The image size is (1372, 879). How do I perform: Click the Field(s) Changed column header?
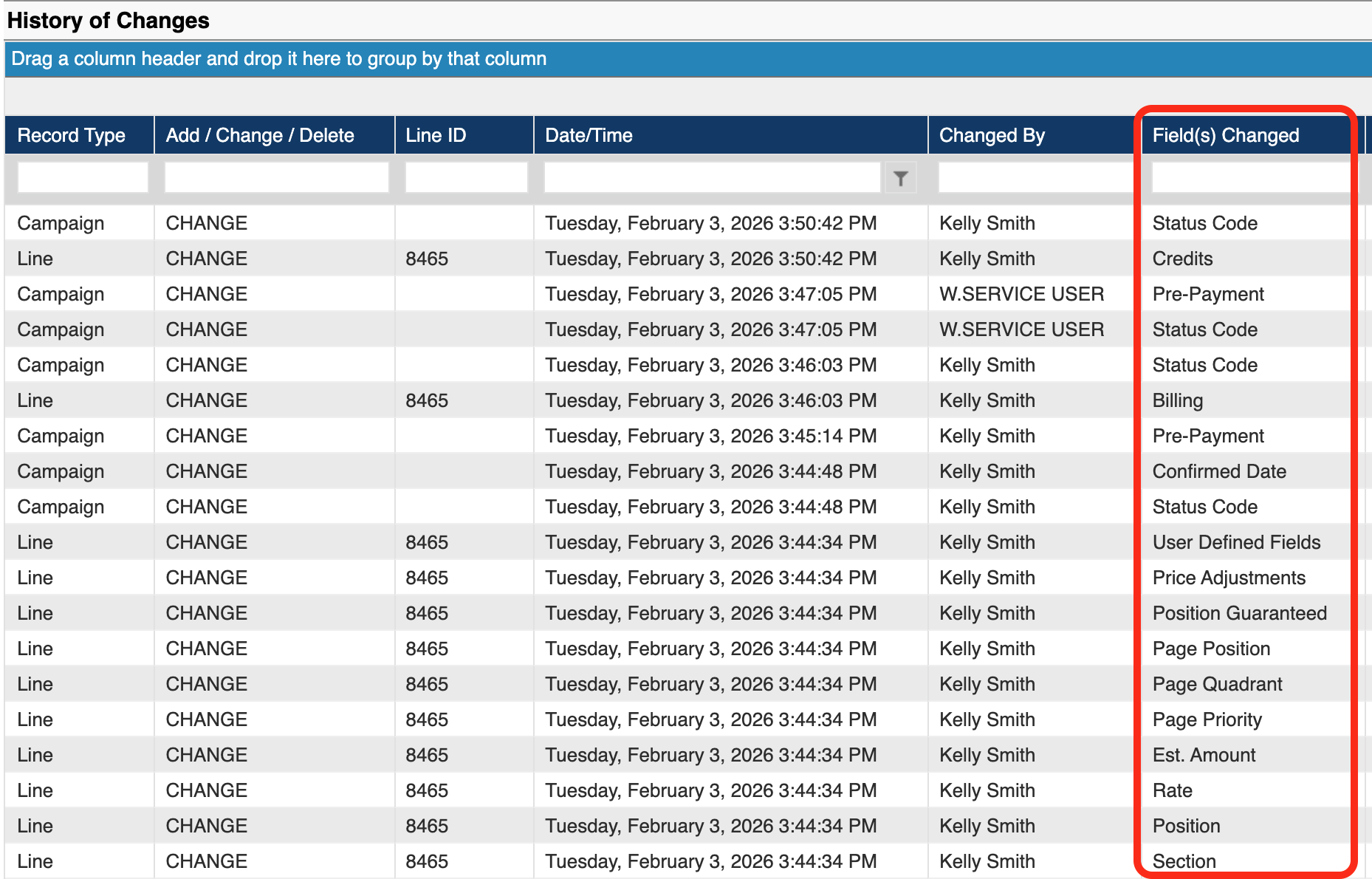(1226, 135)
